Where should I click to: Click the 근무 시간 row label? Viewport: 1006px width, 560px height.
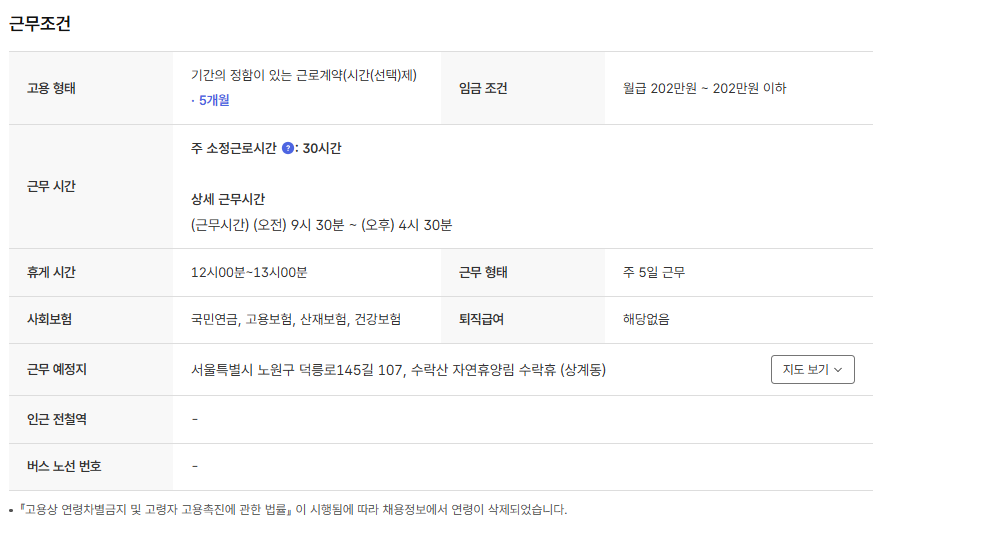click(51, 187)
